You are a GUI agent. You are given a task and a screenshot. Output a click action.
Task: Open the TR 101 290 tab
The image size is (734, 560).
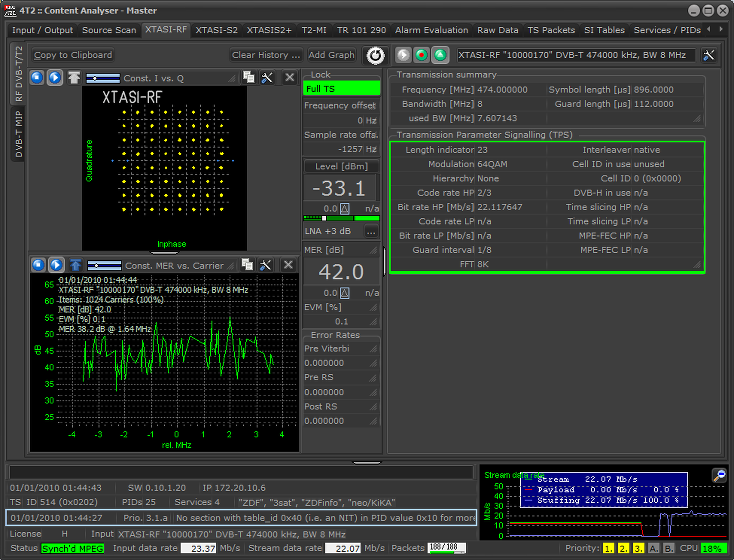[x=361, y=30]
